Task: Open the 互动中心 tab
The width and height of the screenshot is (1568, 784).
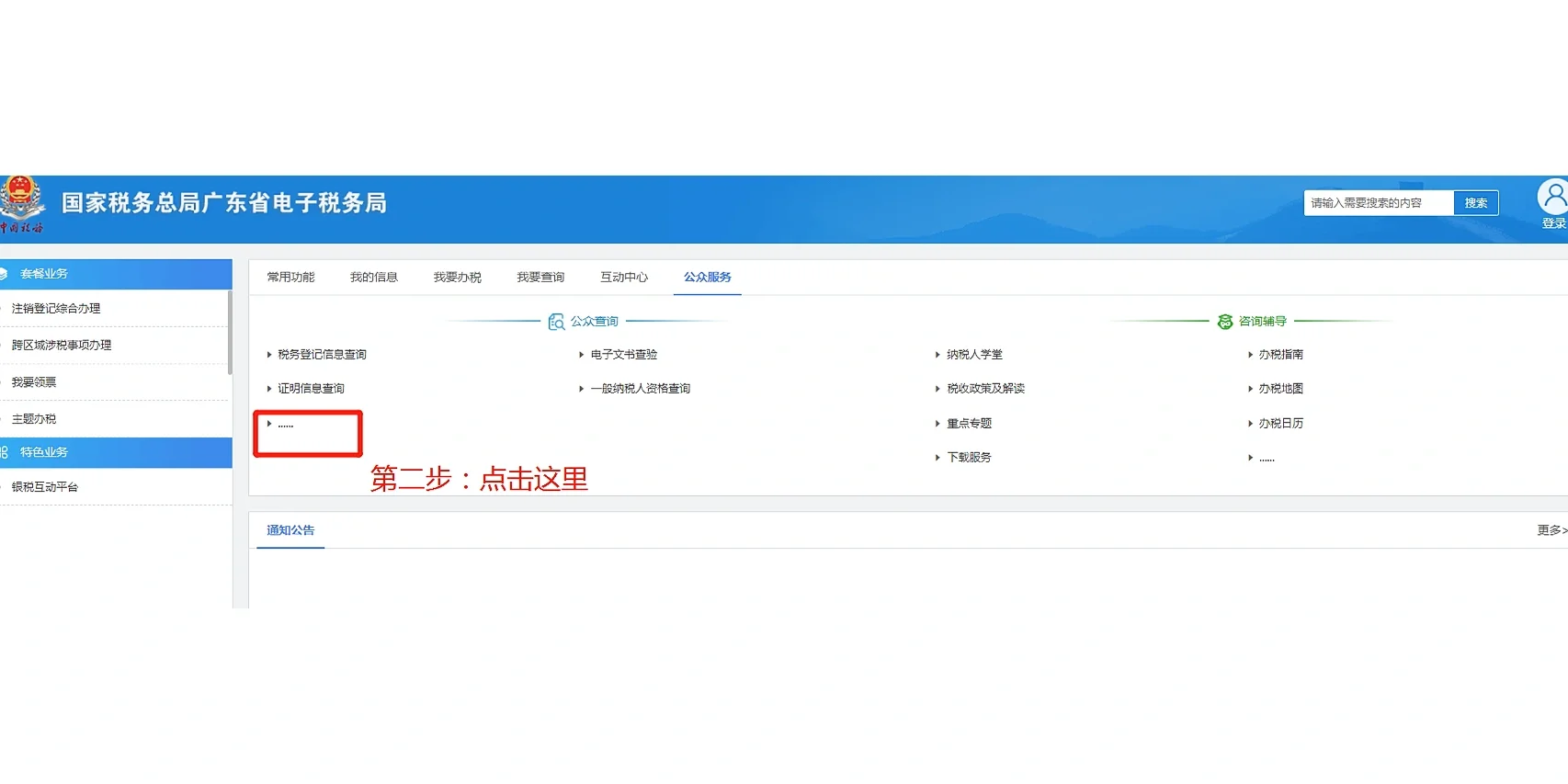Action: coord(624,278)
